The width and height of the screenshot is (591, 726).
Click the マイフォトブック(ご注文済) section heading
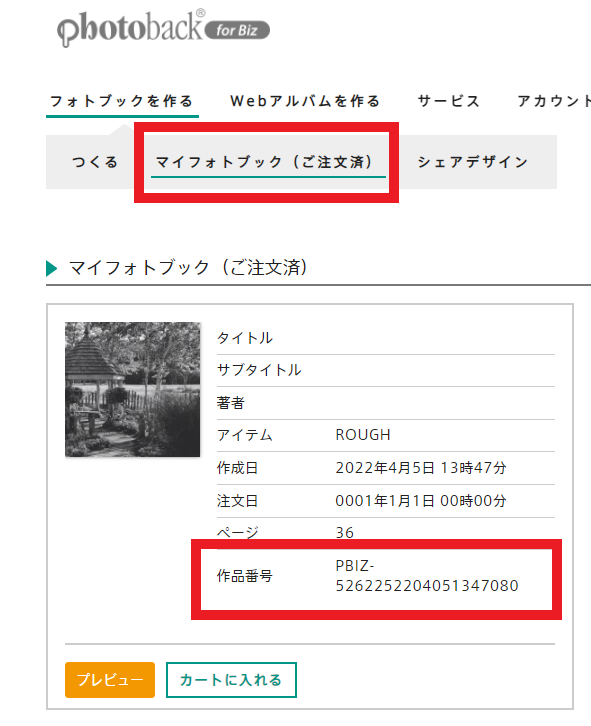[188, 268]
